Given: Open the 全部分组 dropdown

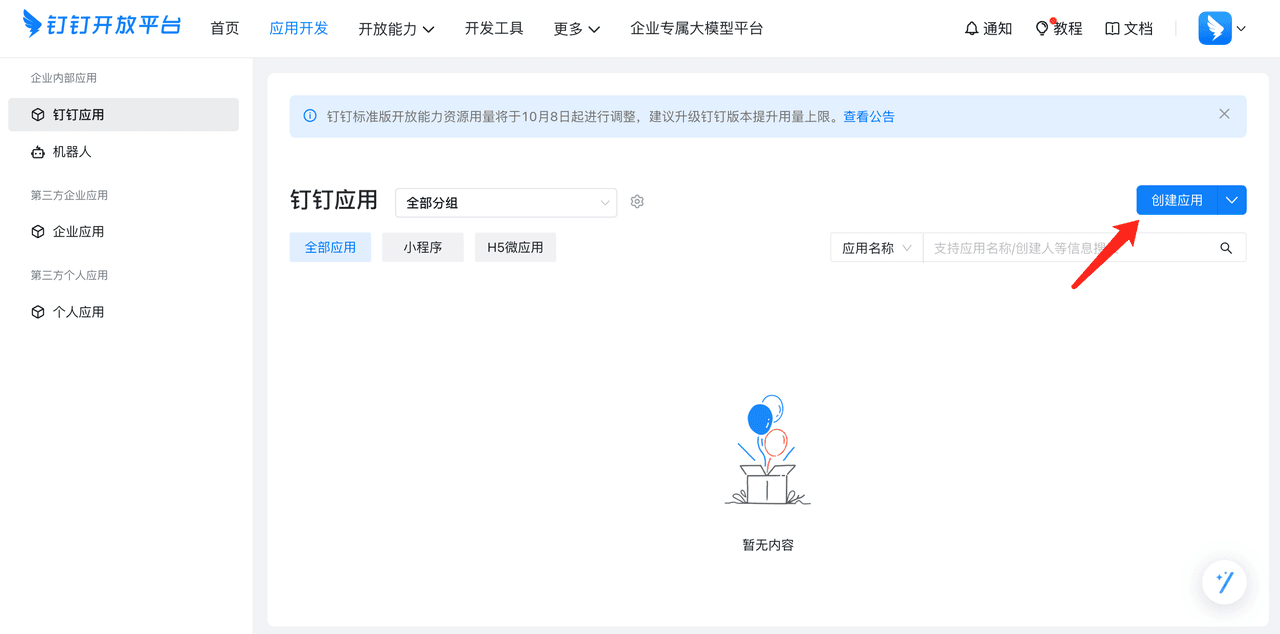Looking at the screenshot, I should tap(506, 202).
